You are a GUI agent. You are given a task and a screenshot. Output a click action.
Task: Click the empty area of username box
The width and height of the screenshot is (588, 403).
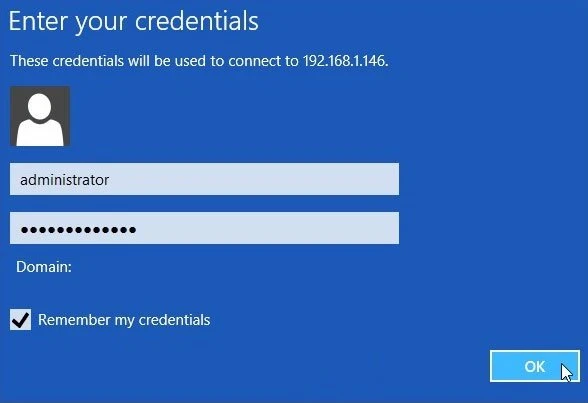tap(255, 179)
